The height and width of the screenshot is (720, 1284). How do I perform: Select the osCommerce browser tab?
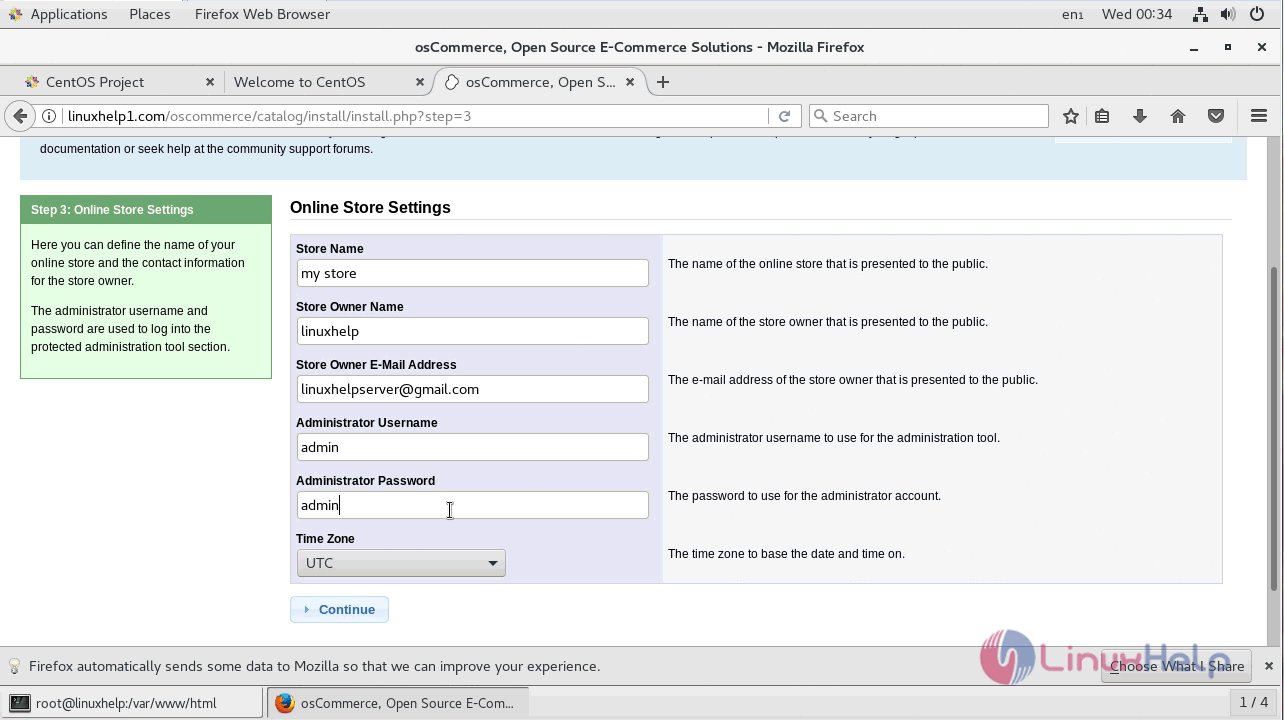[540, 82]
